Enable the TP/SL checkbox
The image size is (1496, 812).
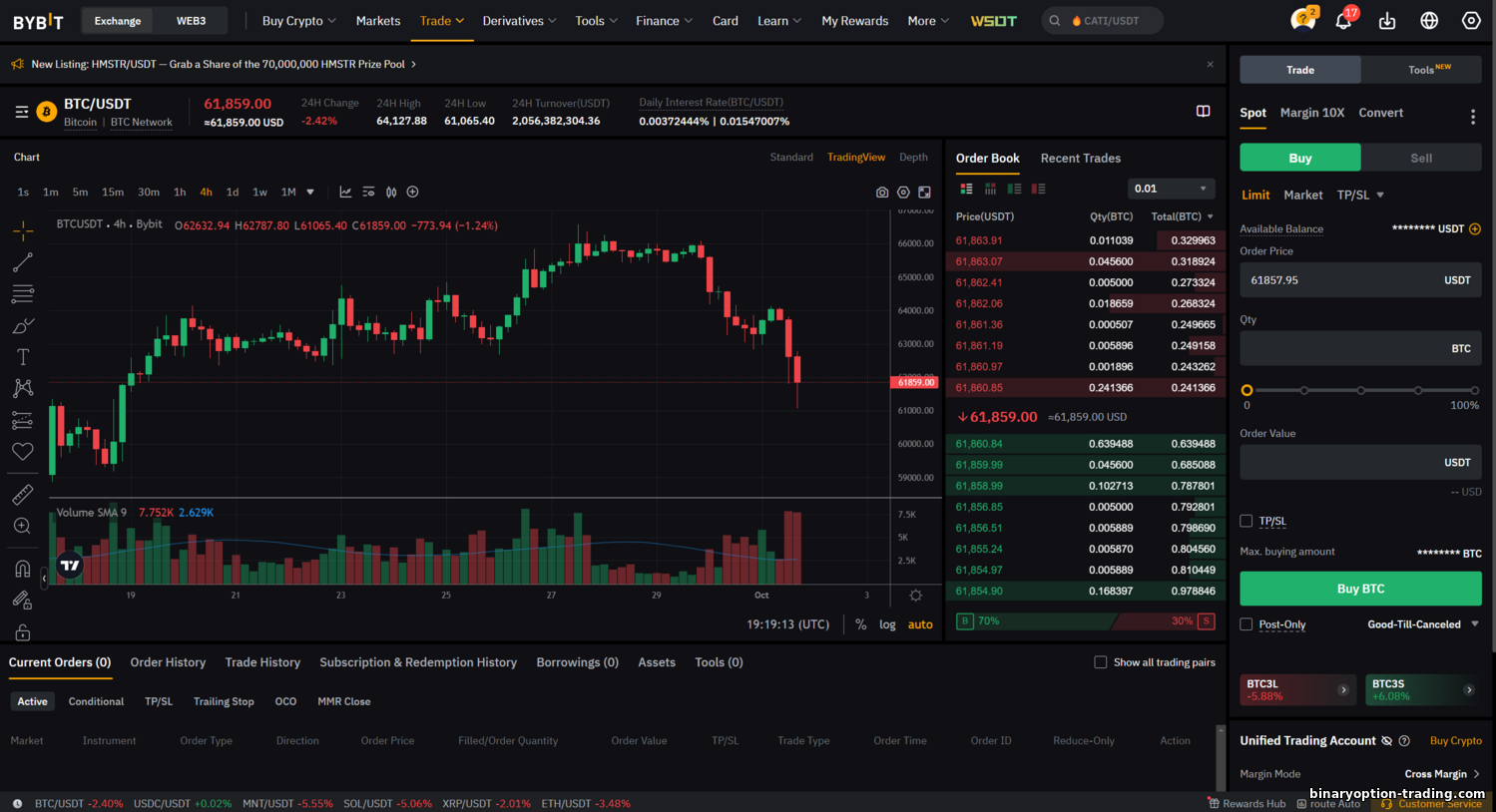(x=1246, y=521)
